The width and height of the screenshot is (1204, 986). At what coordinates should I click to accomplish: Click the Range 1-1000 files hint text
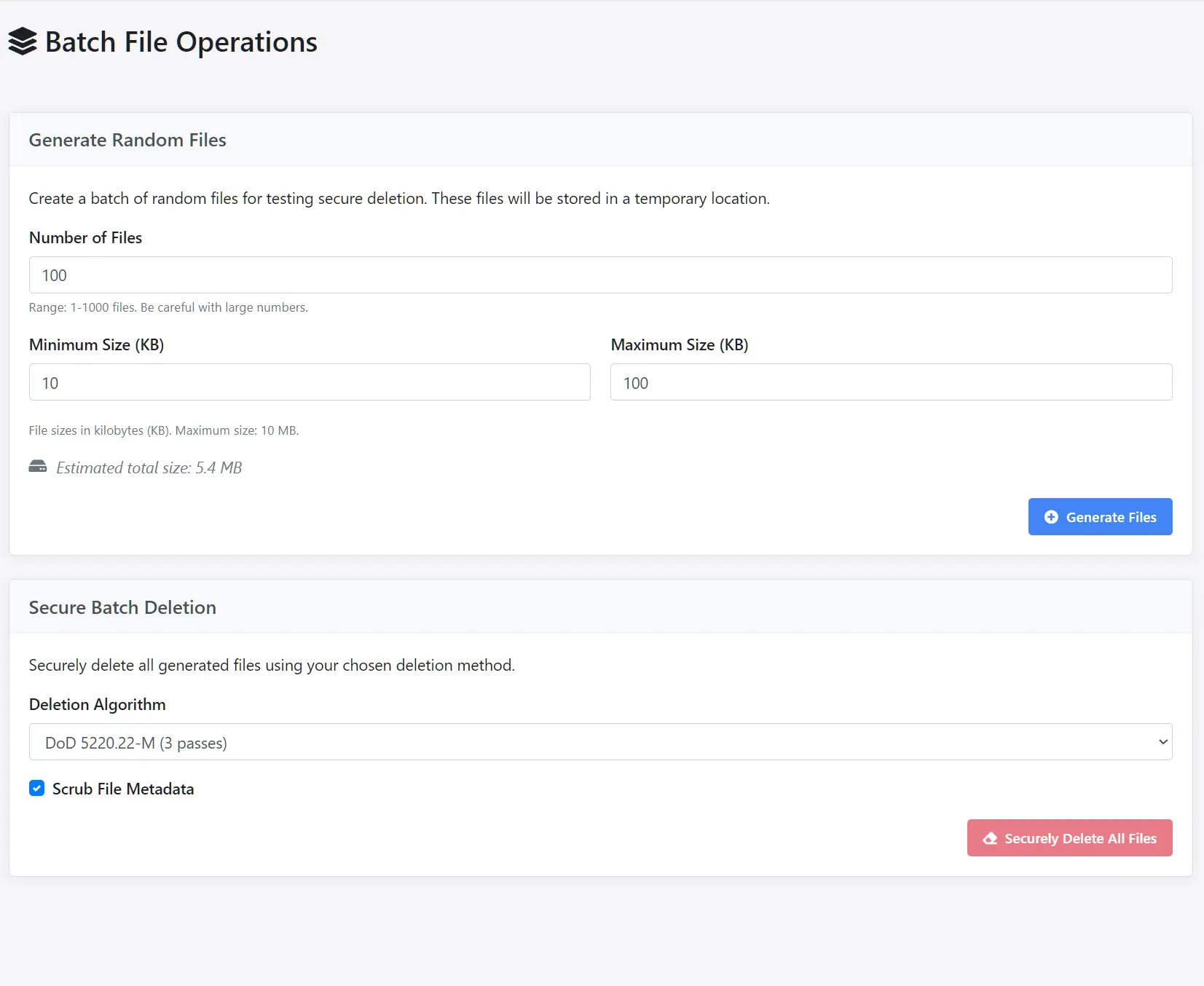pos(168,307)
